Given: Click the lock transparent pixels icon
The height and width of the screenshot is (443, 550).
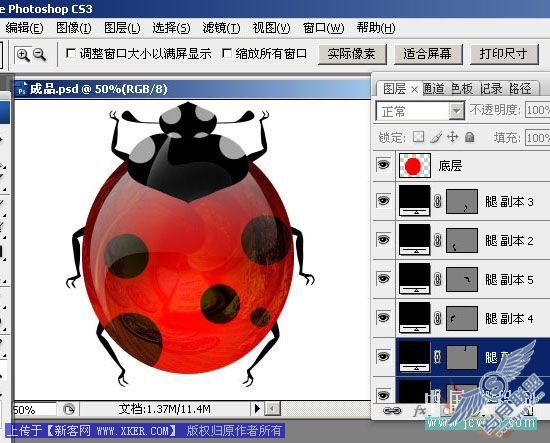Looking at the screenshot, I should 418,137.
